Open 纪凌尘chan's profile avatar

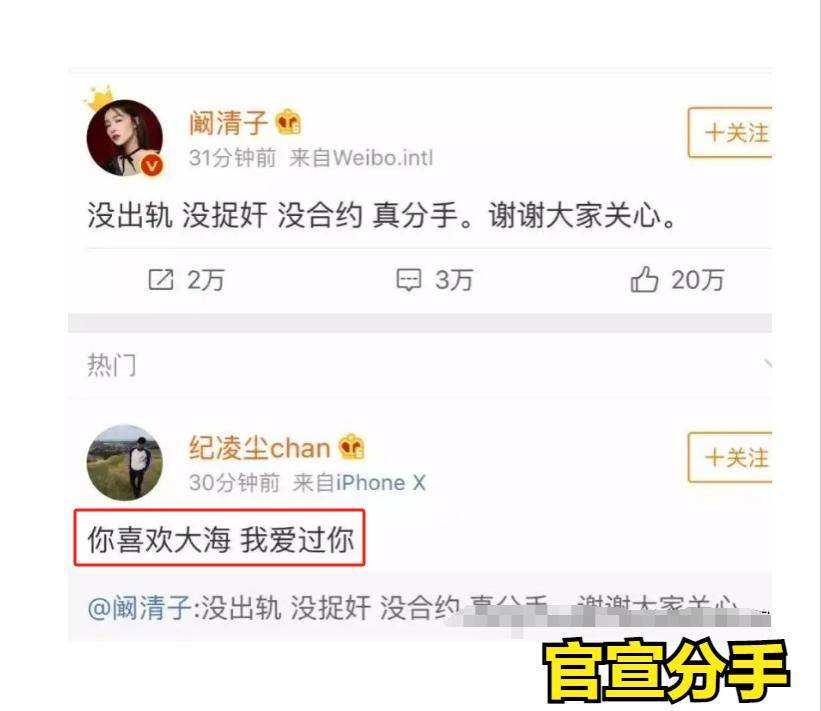pyautogui.click(x=125, y=462)
